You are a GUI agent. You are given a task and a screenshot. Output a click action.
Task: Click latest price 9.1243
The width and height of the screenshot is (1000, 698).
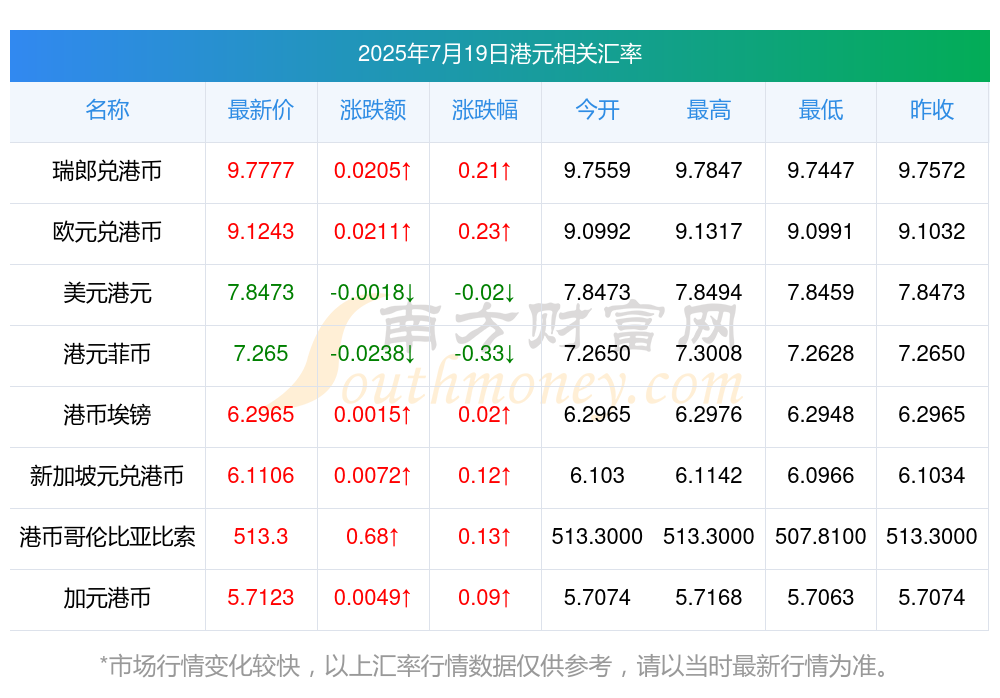tap(260, 232)
